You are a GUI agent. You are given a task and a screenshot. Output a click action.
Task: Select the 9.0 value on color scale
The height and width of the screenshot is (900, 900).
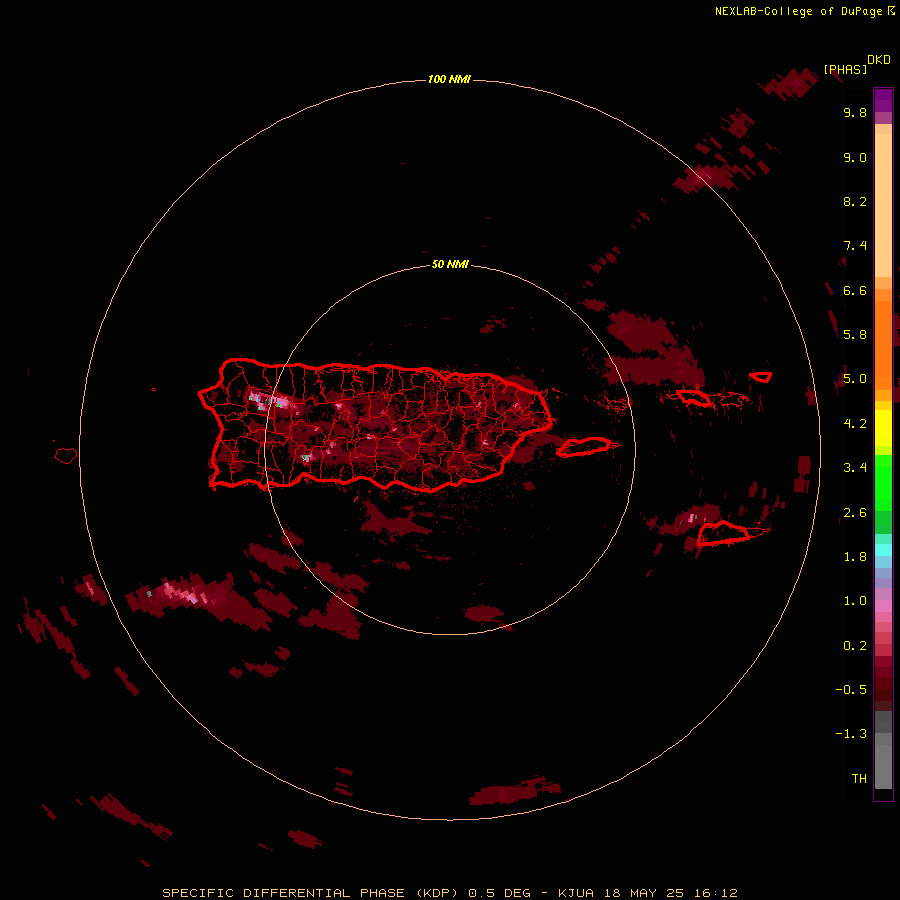click(855, 157)
